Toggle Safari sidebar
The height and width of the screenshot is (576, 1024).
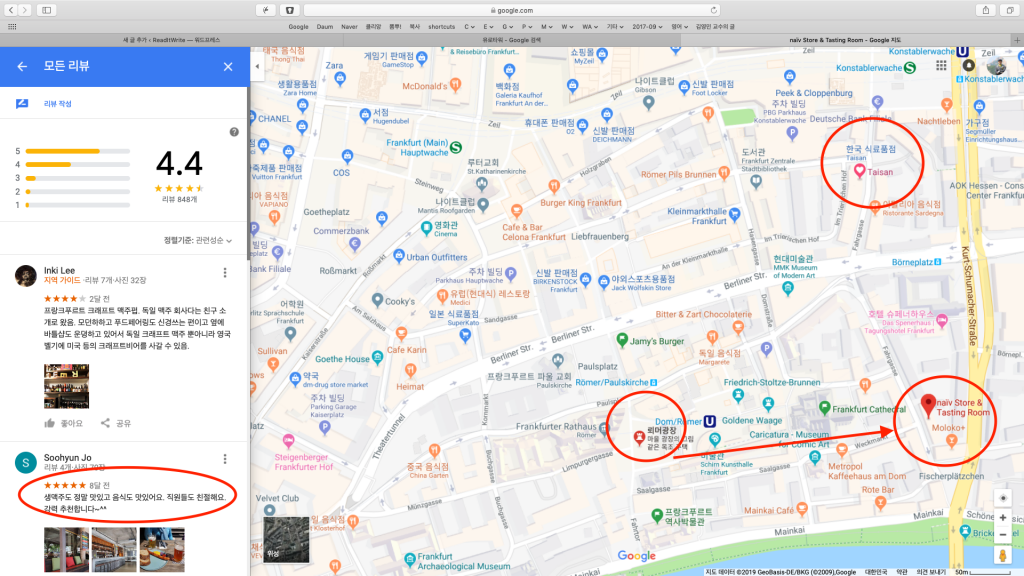coord(46,10)
